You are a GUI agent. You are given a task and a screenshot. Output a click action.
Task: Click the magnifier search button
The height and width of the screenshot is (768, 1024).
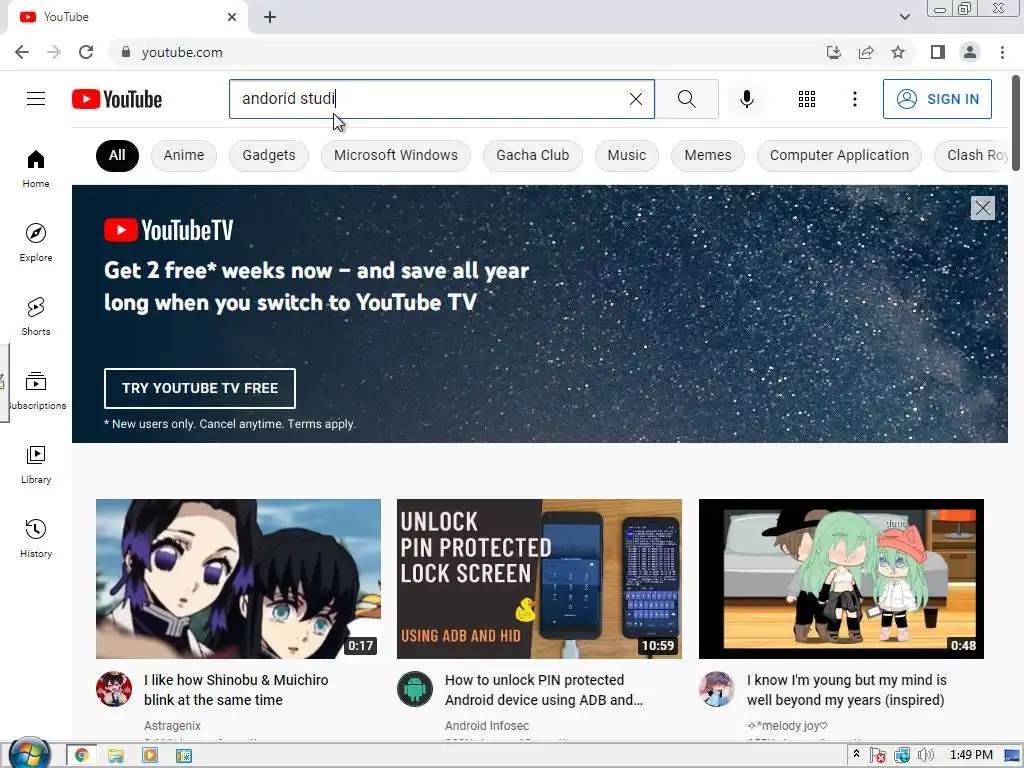pos(686,99)
